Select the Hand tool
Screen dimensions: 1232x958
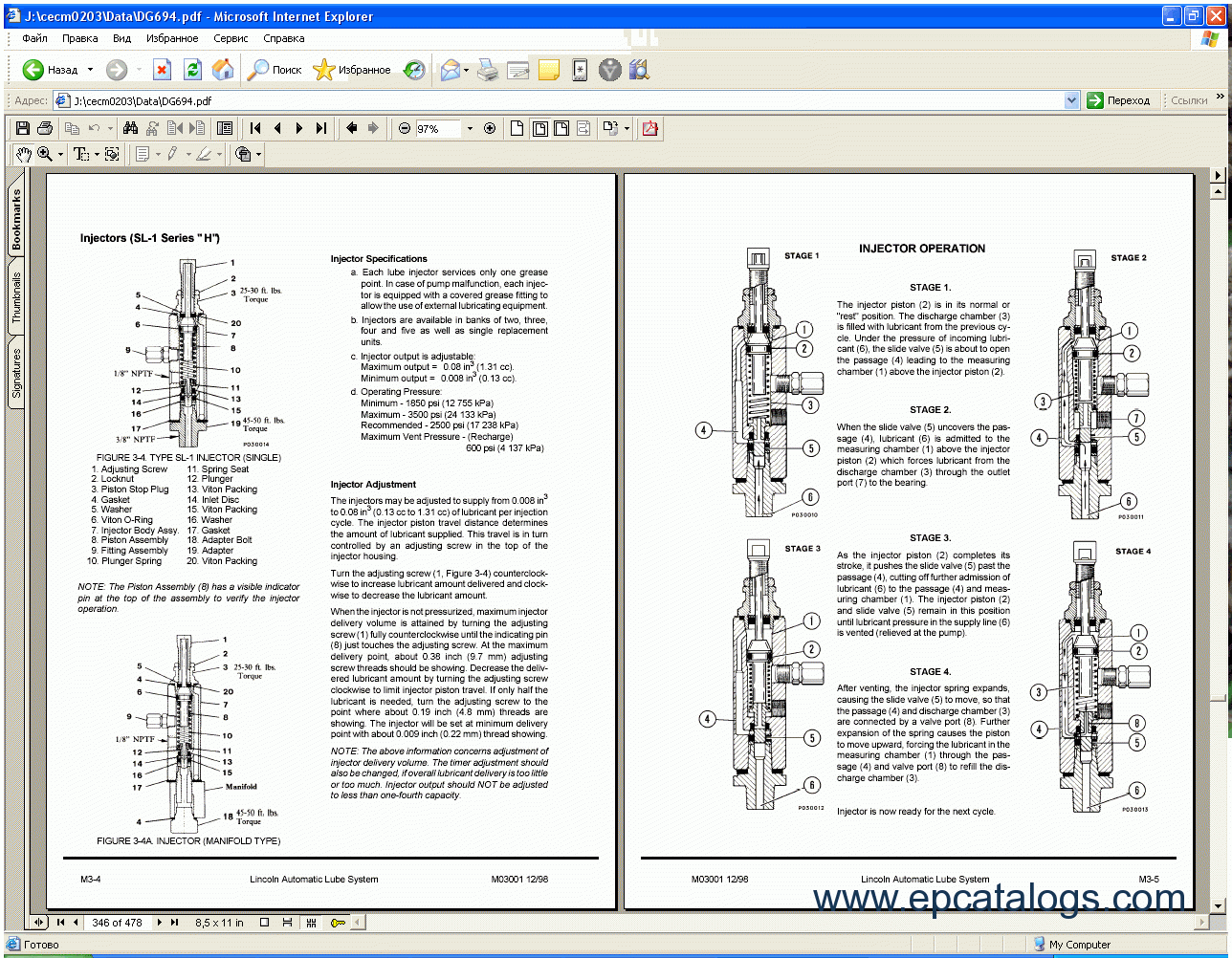pyautogui.click(x=23, y=153)
